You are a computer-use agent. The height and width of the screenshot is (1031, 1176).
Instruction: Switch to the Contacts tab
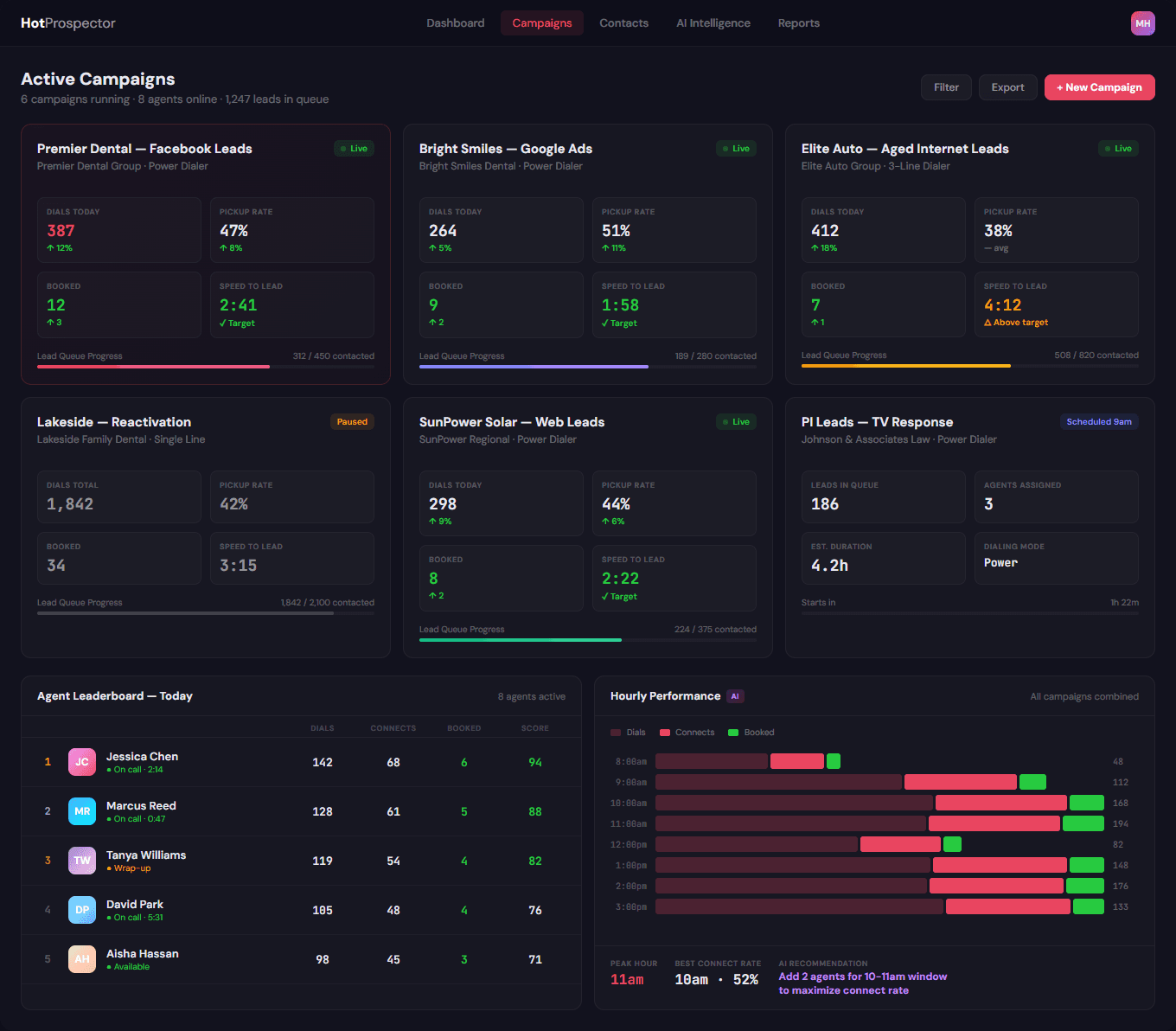pos(623,22)
